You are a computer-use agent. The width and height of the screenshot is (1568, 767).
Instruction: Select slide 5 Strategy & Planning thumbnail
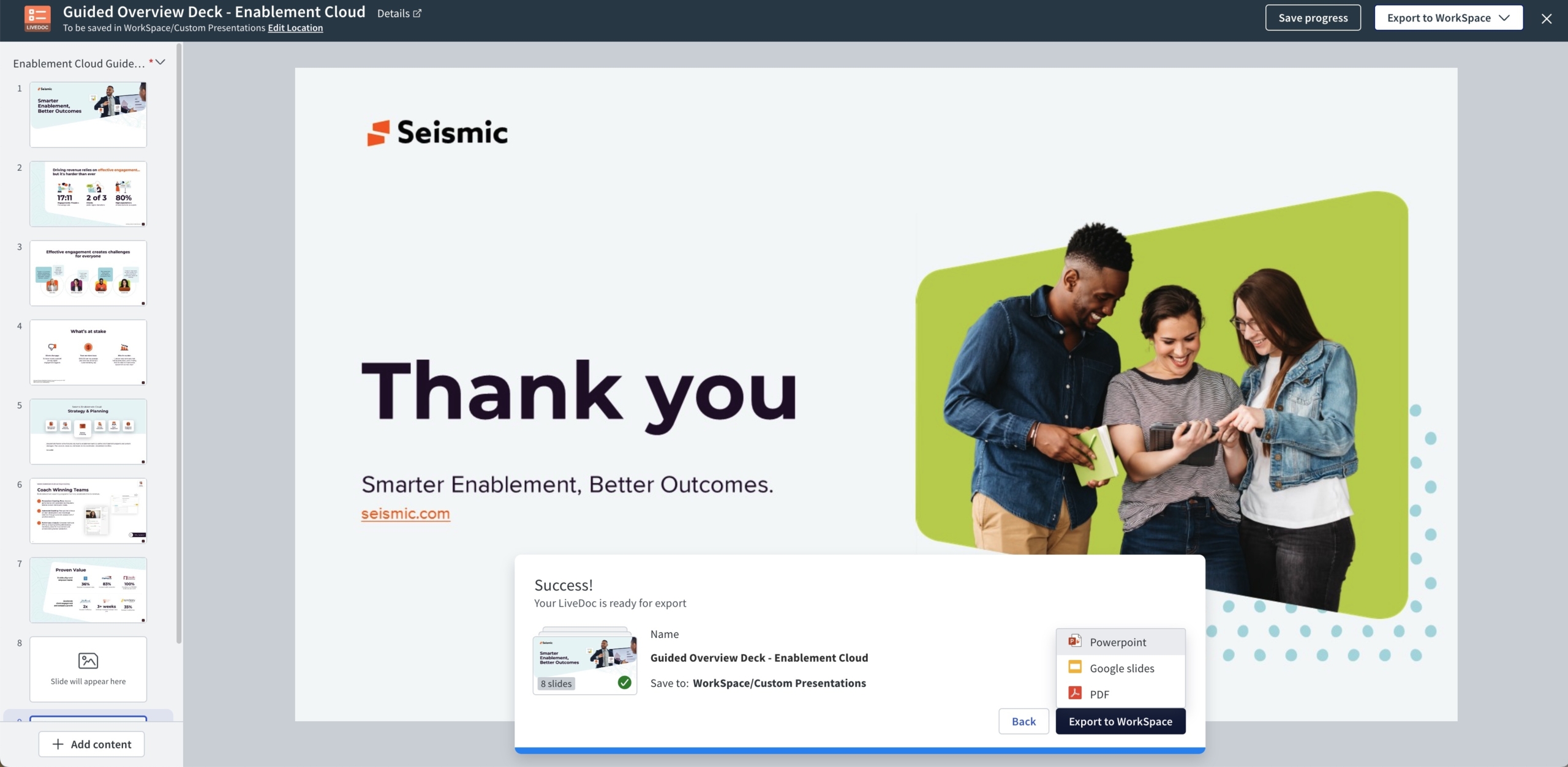[88, 432]
